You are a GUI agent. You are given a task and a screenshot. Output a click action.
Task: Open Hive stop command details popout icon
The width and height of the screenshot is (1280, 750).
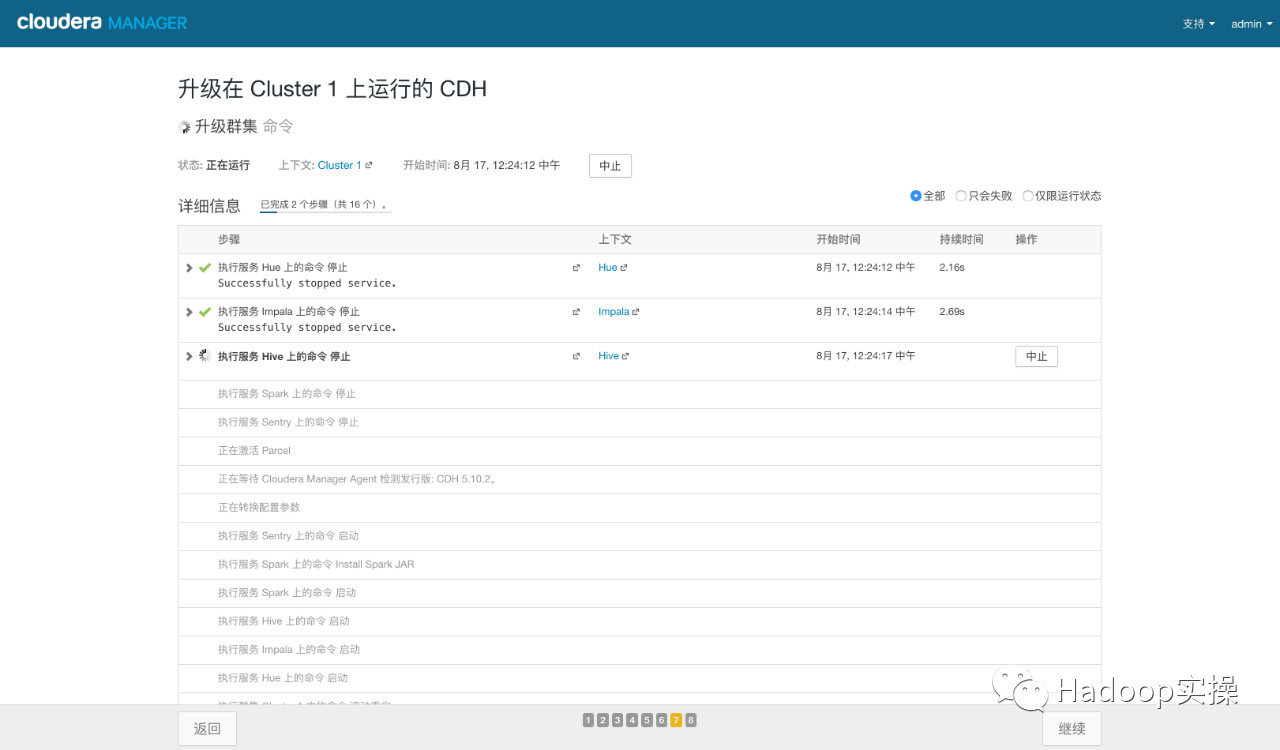click(x=576, y=356)
